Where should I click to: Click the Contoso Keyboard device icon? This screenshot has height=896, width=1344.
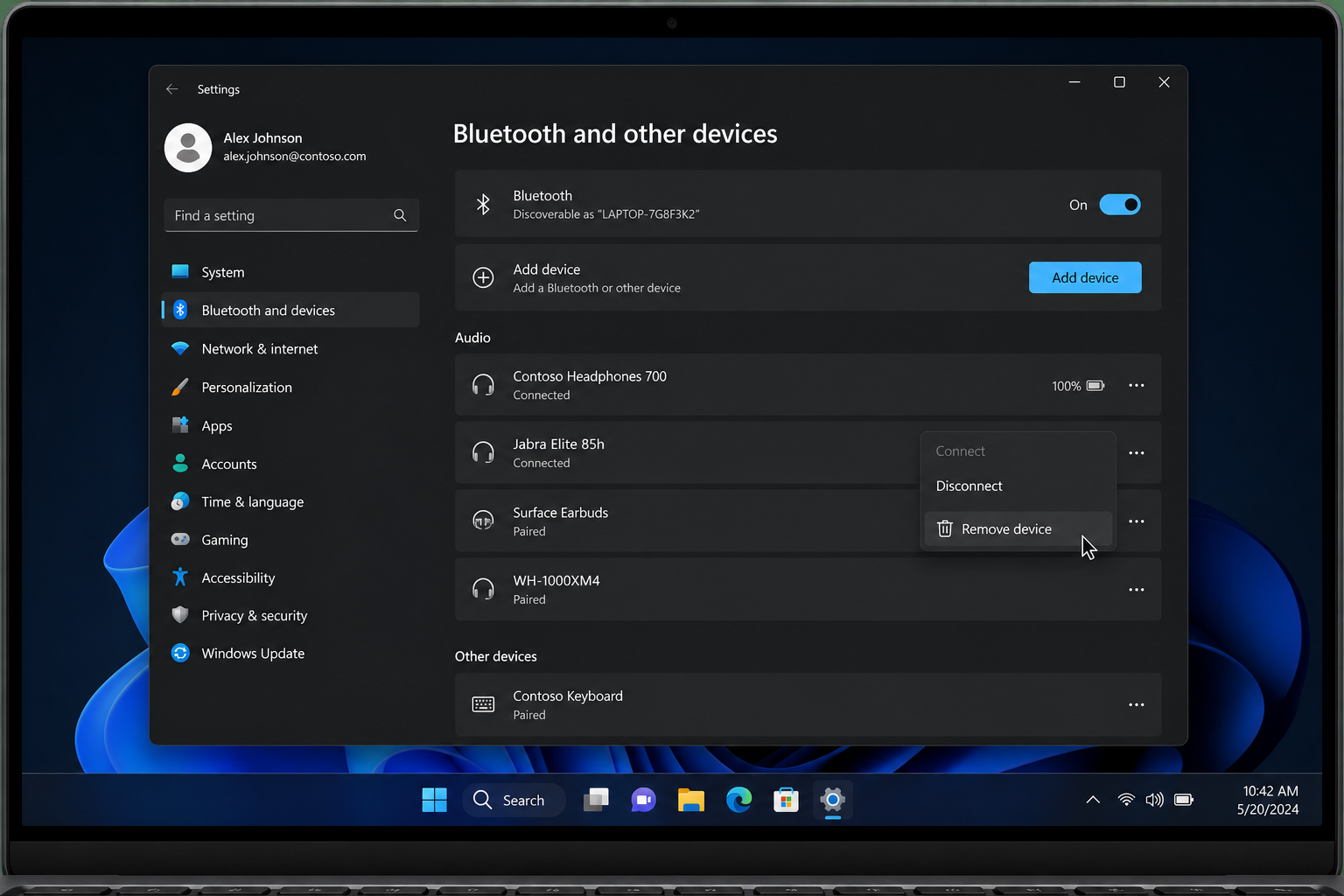(483, 704)
